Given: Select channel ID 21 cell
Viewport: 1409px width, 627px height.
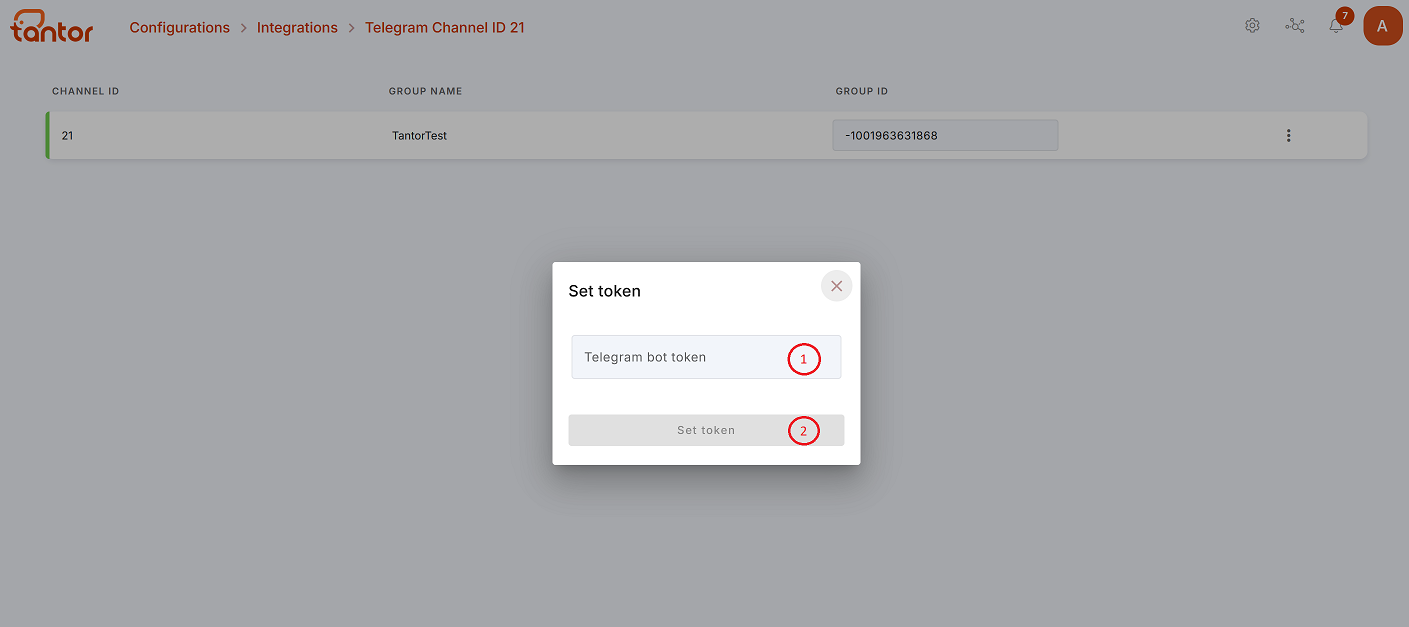Looking at the screenshot, I should pos(67,135).
